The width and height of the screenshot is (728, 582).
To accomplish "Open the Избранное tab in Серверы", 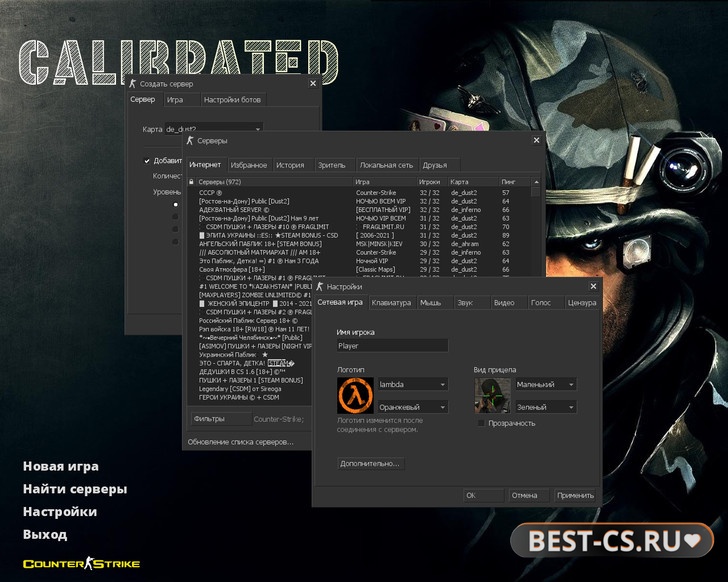I will click(249, 165).
